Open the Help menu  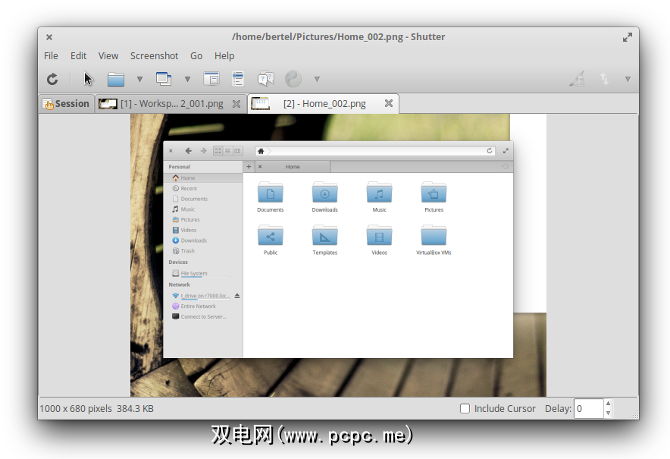pos(224,56)
